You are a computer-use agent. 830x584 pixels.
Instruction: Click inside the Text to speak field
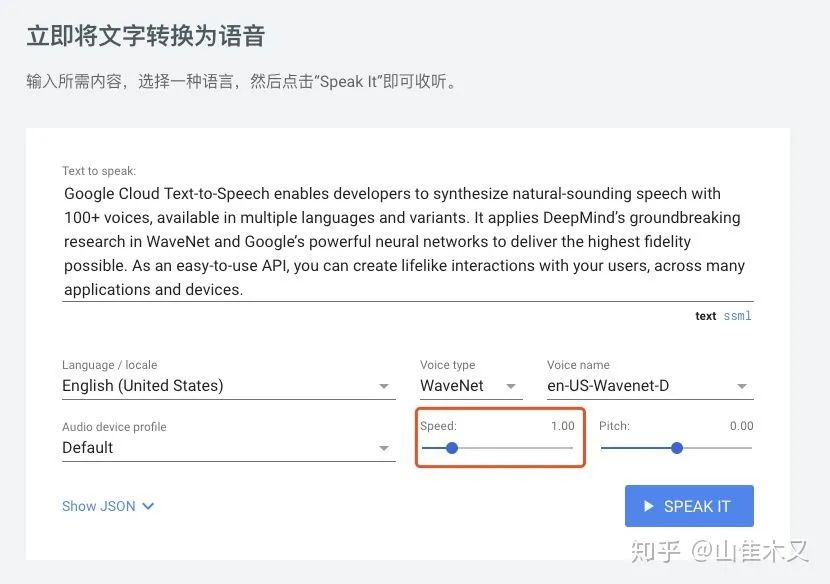[407, 241]
